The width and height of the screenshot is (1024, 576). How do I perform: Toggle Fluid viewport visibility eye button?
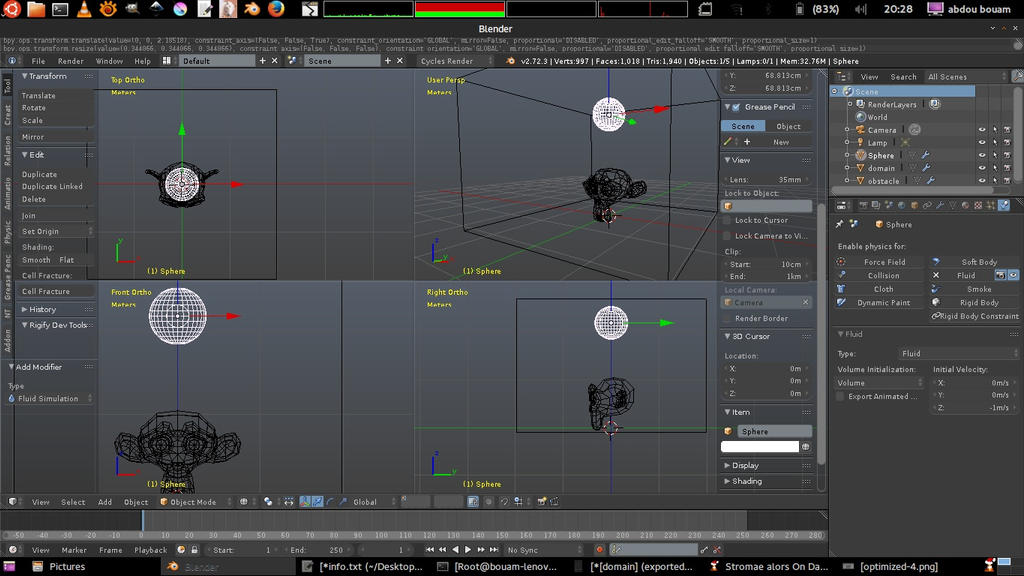[x=1012, y=276]
